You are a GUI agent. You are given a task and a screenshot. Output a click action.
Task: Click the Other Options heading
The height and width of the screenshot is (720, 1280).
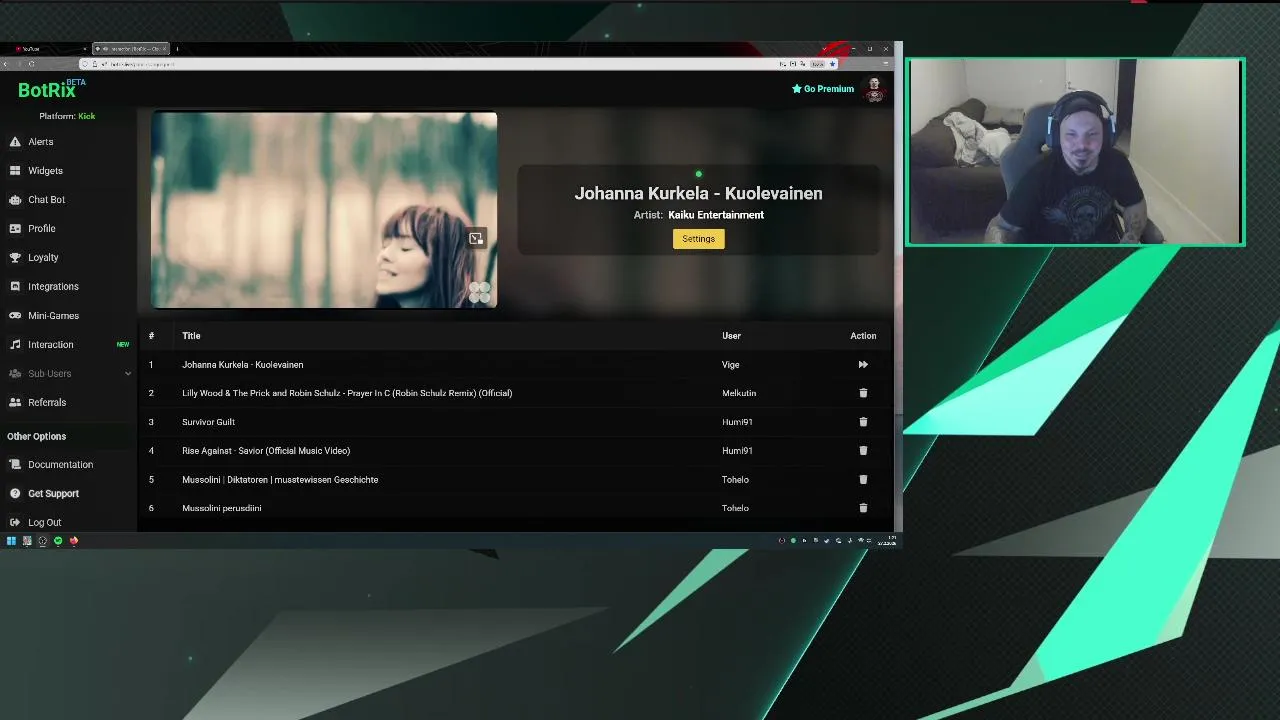point(37,437)
